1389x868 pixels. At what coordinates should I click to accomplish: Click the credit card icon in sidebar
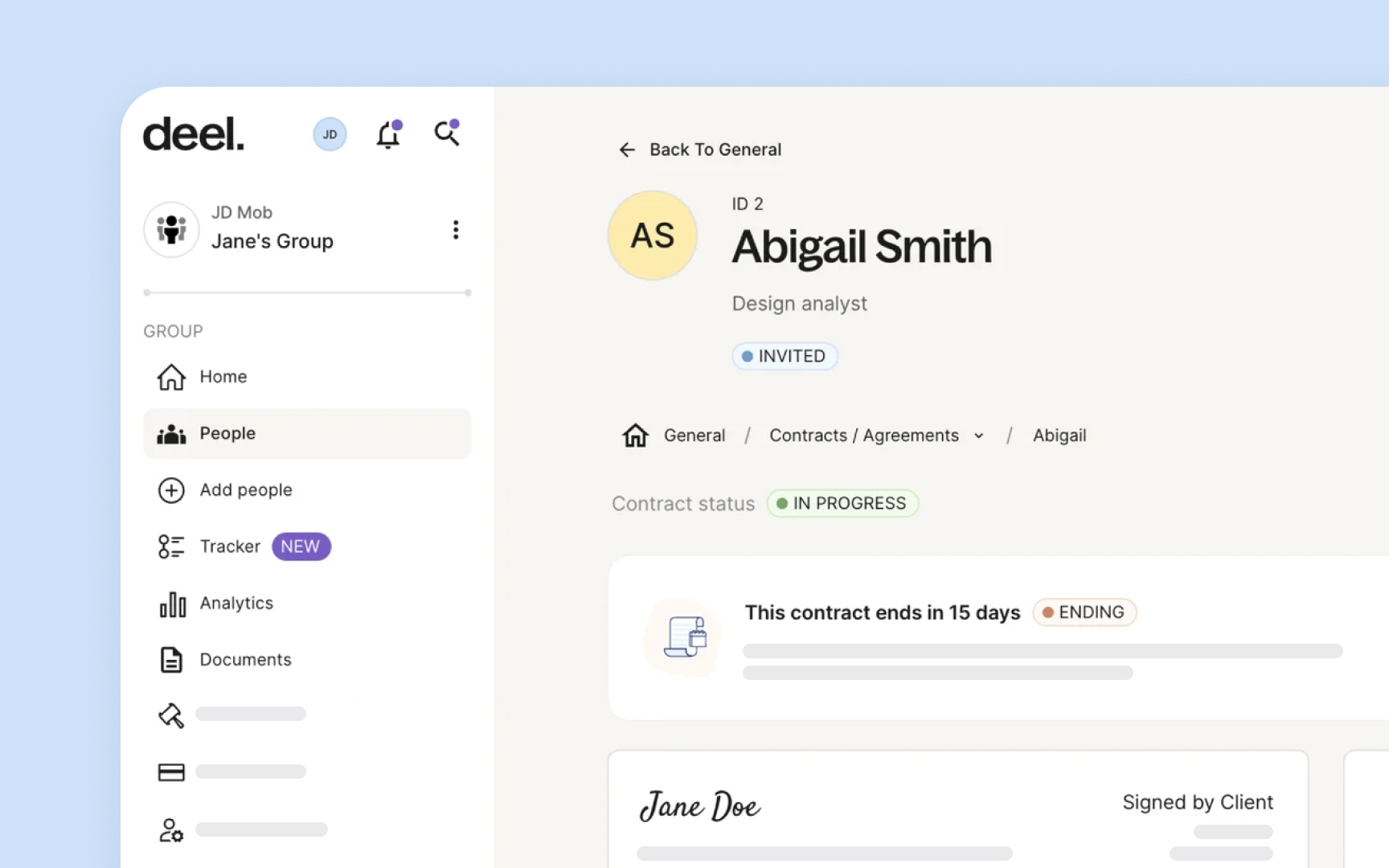click(x=171, y=772)
